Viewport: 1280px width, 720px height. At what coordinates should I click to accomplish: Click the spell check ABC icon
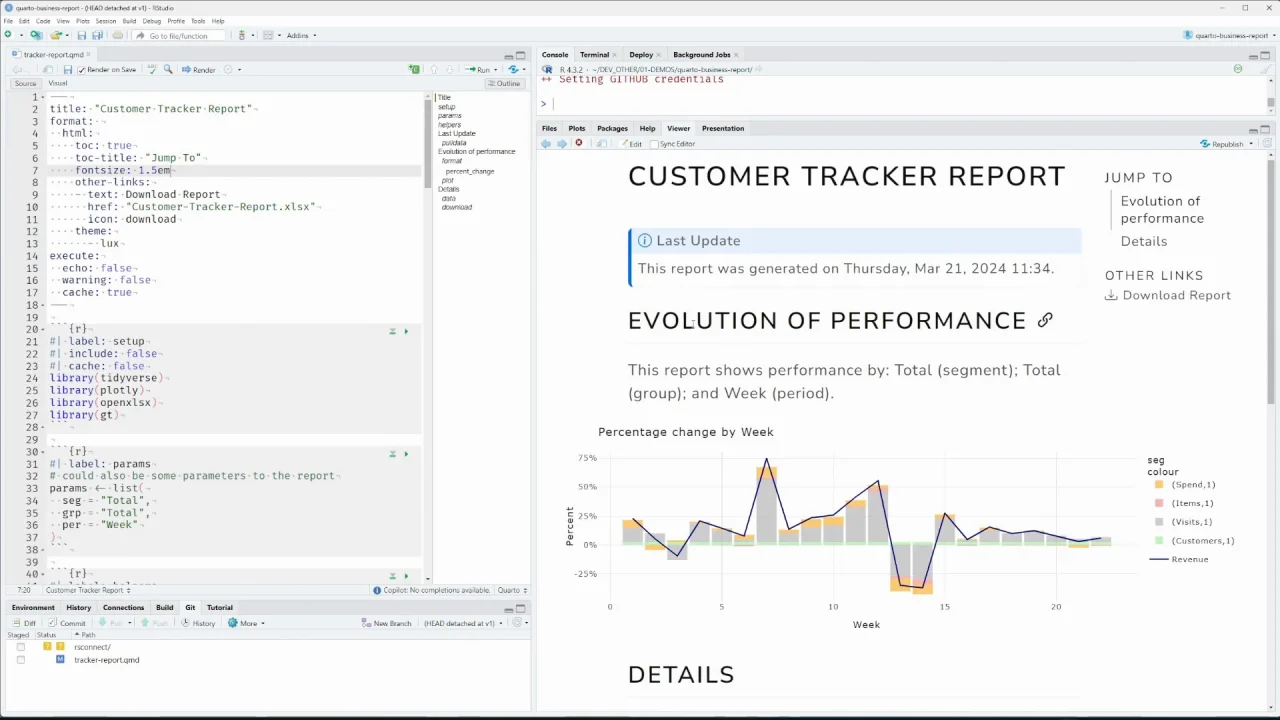(151, 70)
